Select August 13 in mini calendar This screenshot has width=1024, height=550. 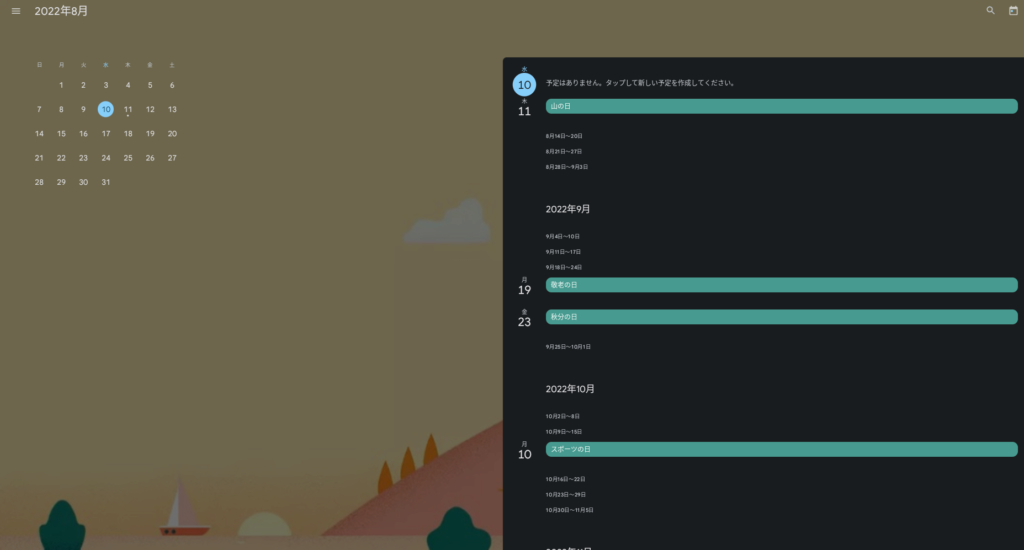click(x=172, y=109)
